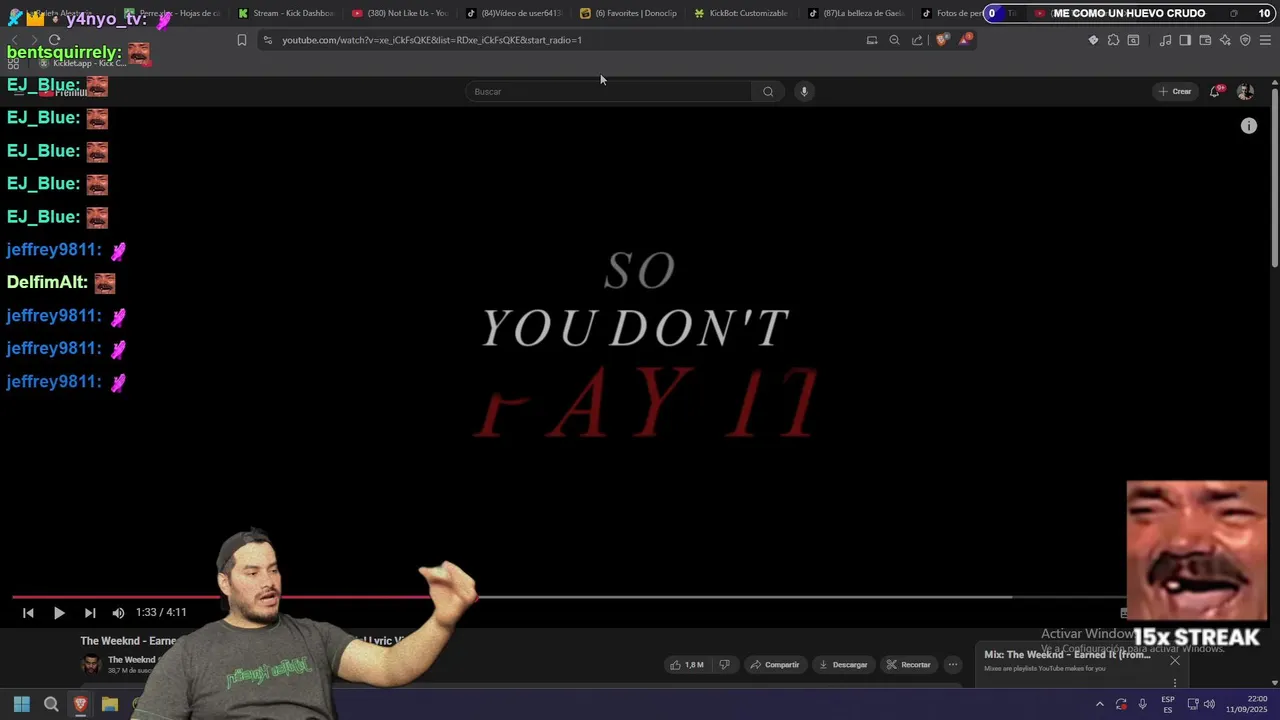Switch to Video de user TikTok tab
This screenshot has height=720, width=1280.
click(x=514, y=13)
